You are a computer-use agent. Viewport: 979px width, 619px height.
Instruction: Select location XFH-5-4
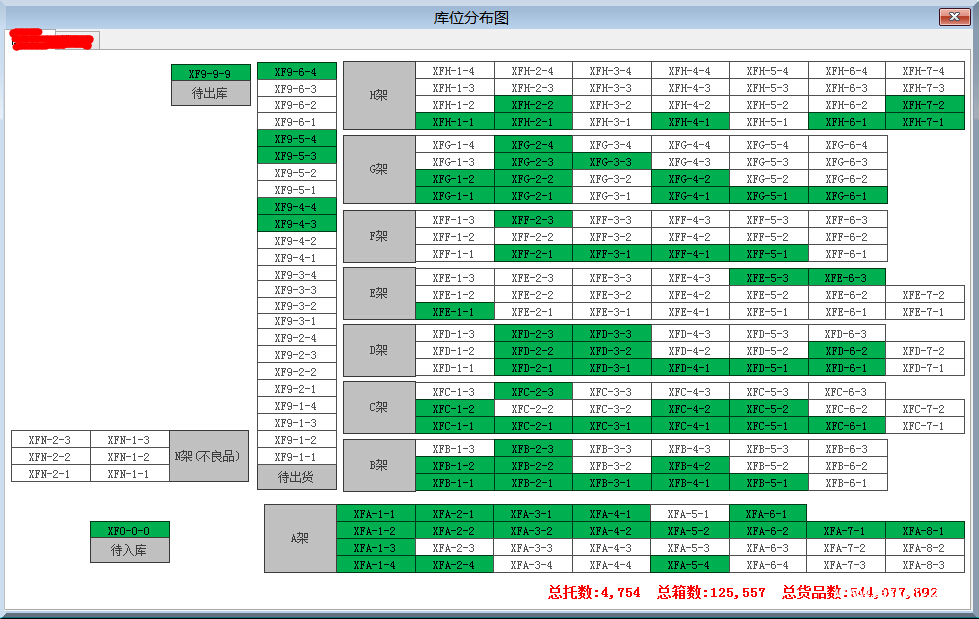769,71
